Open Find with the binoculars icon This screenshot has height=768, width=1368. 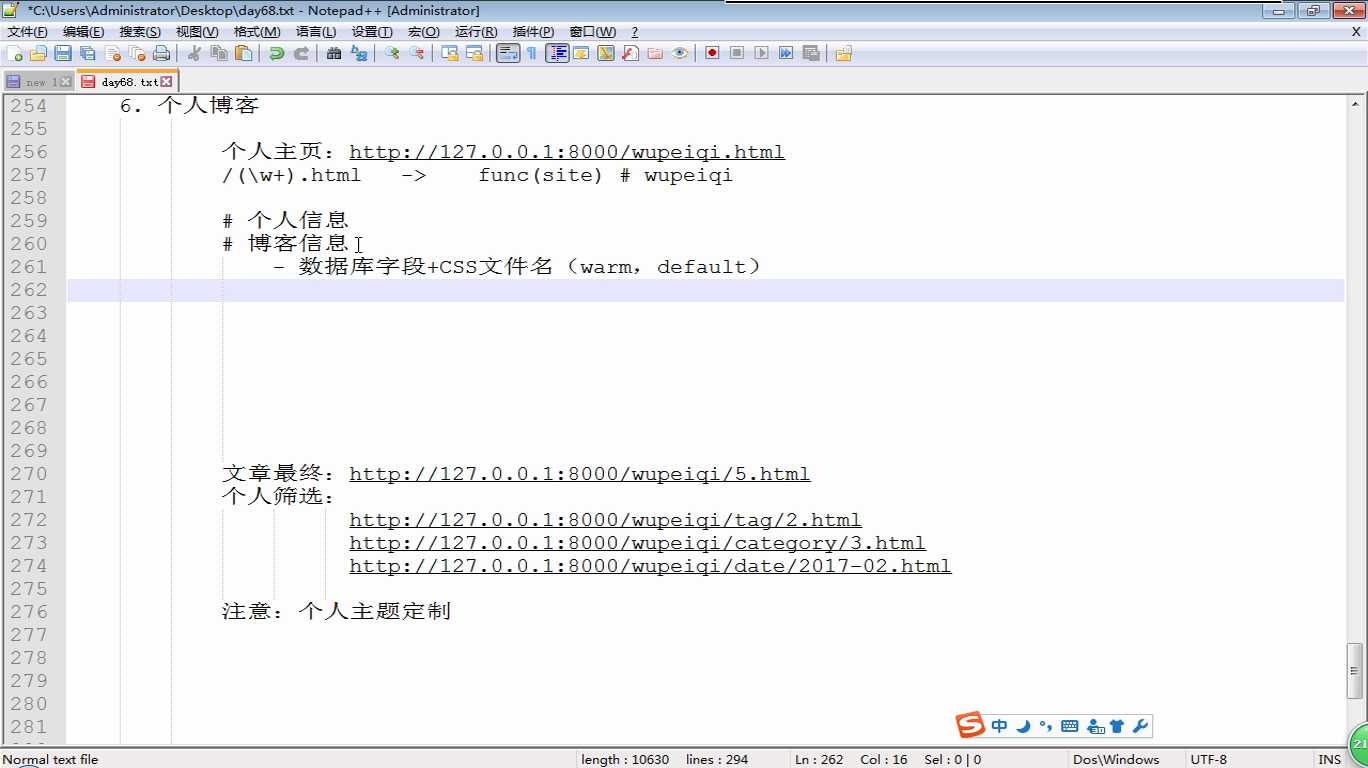[334, 54]
